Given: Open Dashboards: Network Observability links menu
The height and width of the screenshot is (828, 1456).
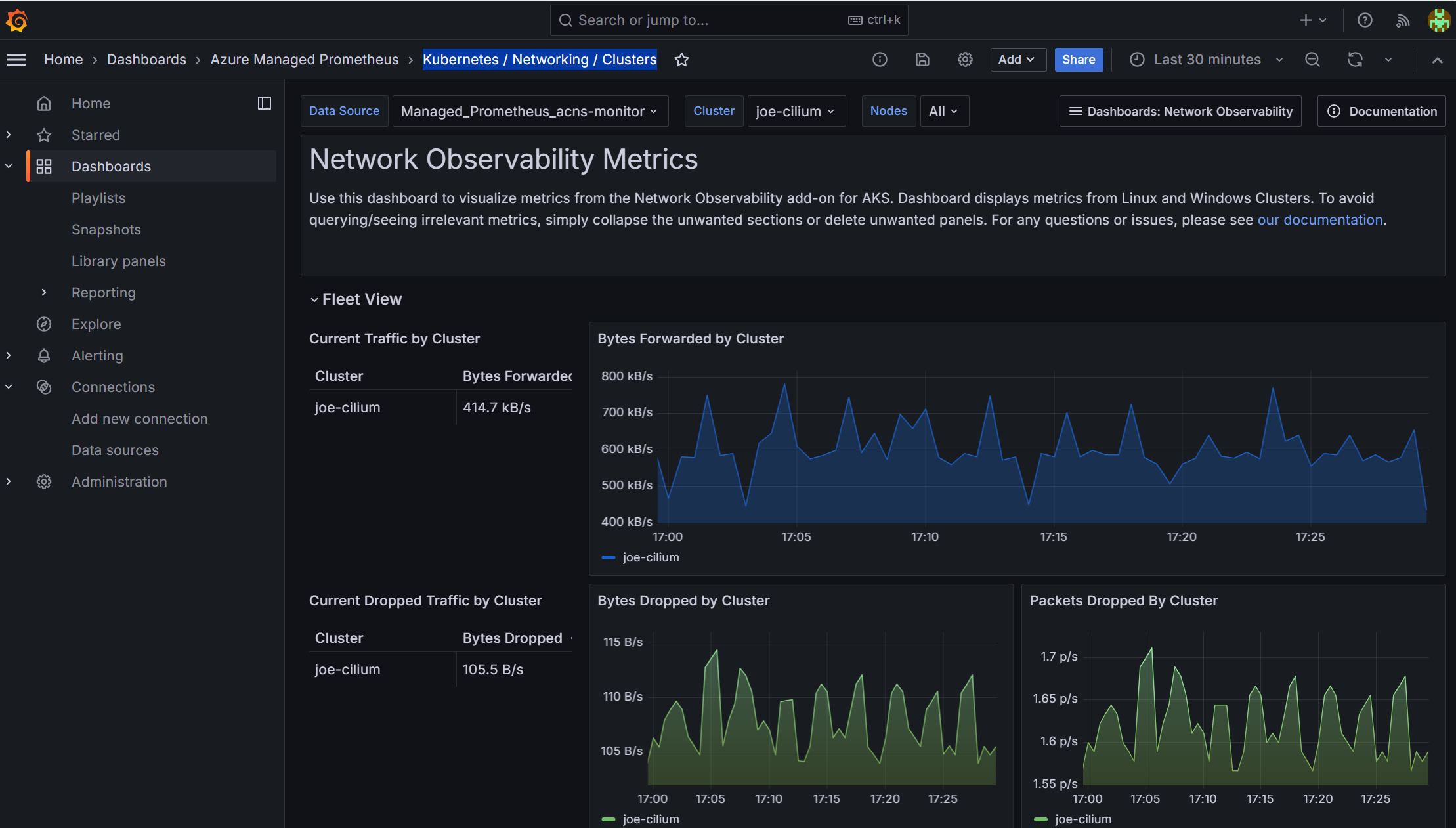Looking at the screenshot, I should coord(1180,111).
